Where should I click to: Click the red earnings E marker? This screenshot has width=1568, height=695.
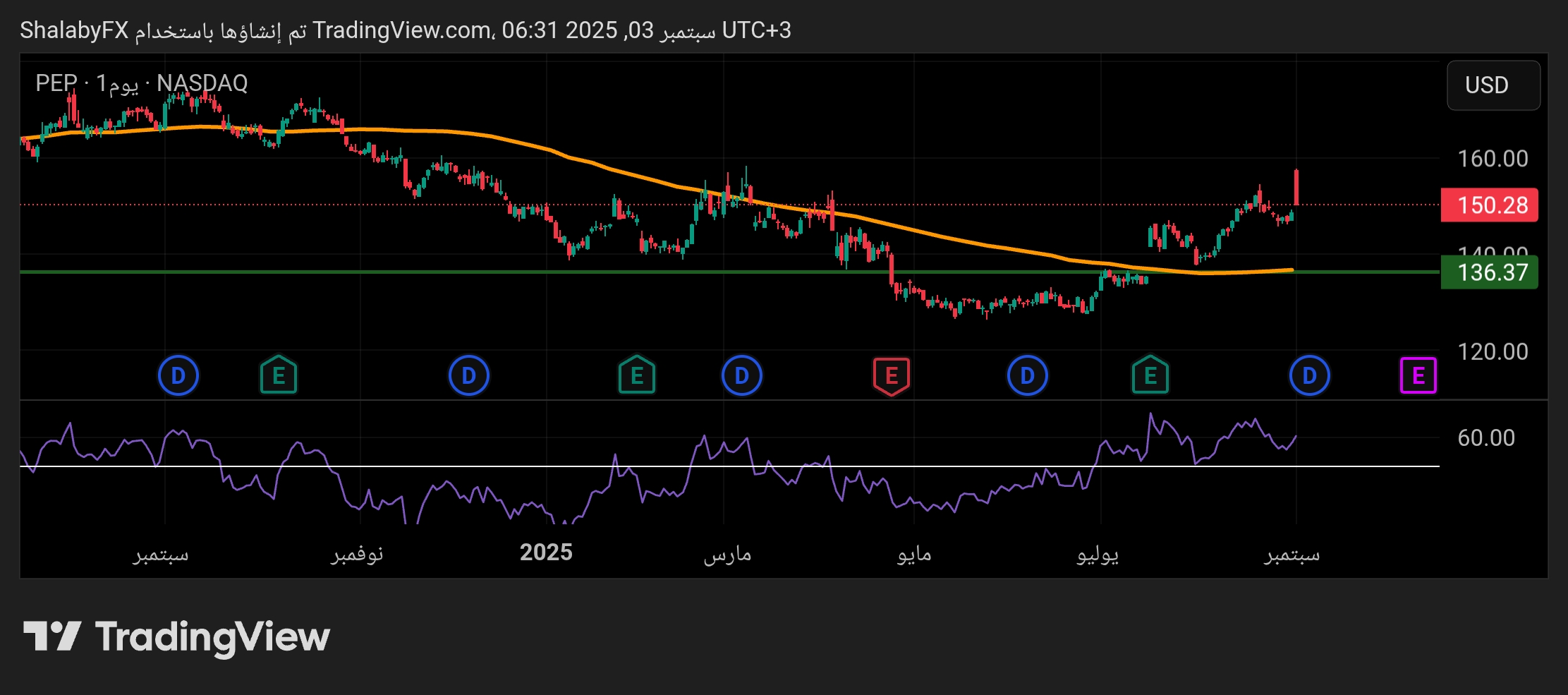(x=891, y=375)
